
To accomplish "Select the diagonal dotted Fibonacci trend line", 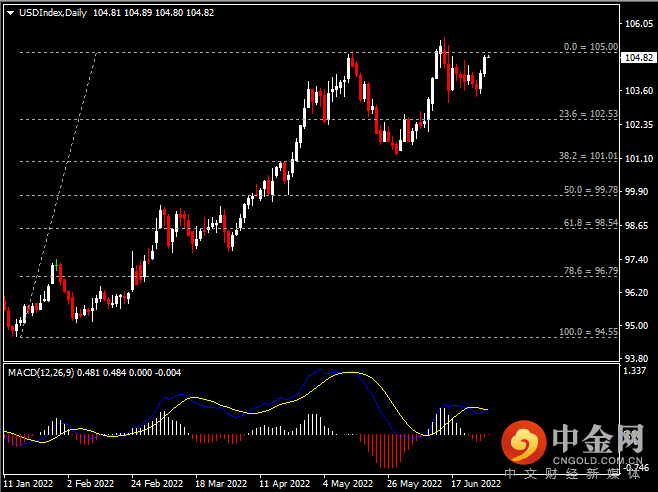I will tap(58, 195).
